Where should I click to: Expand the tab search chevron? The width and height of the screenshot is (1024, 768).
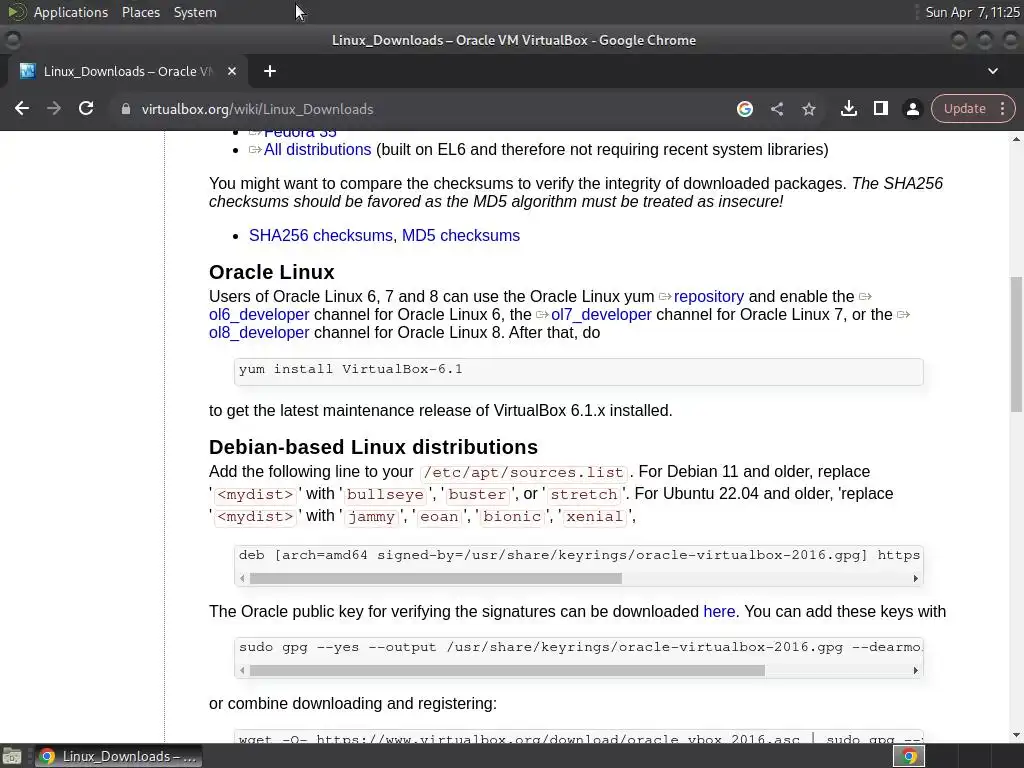pos(993,71)
